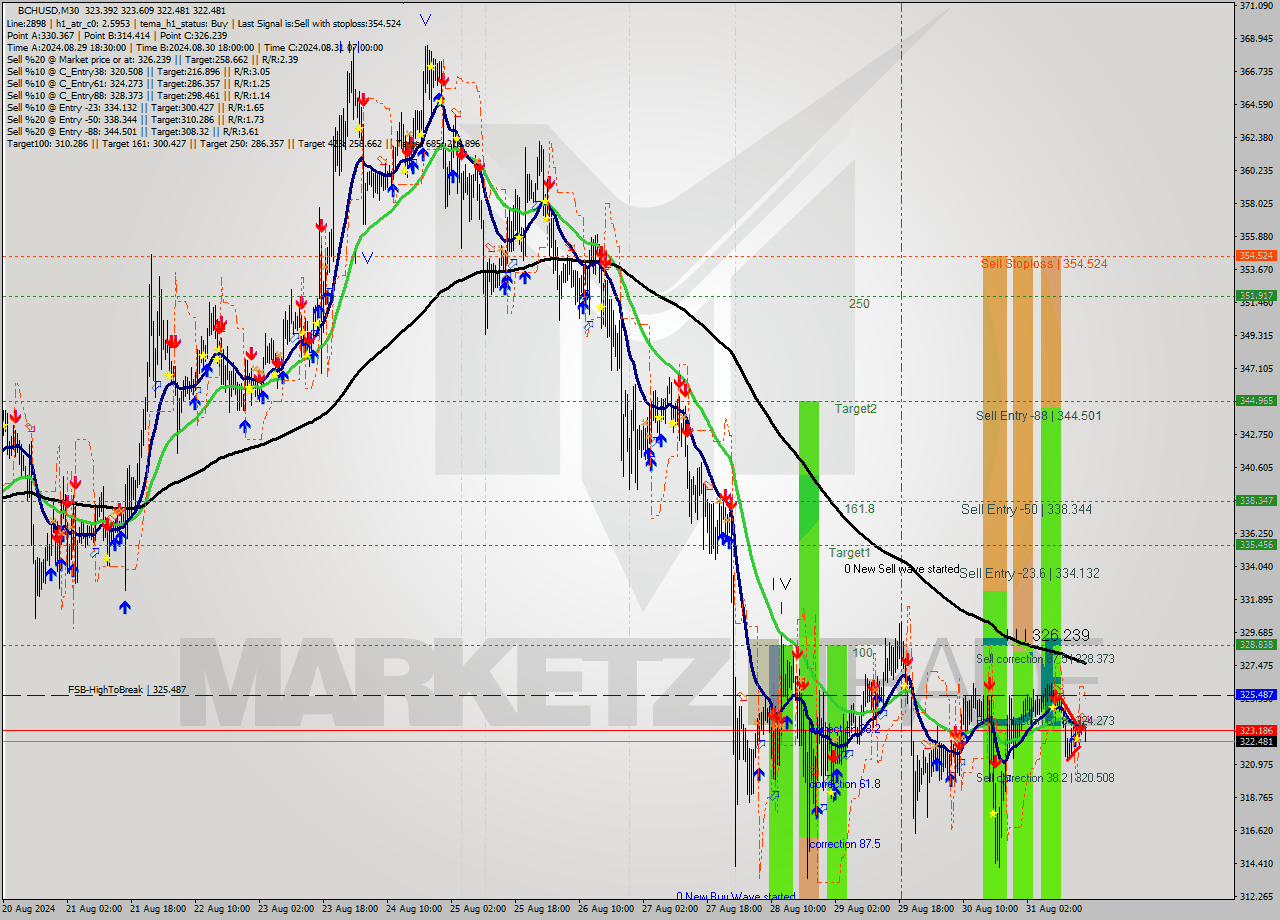Click the 'Target1' label
This screenshot has height=920, width=1280.
[849, 553]
